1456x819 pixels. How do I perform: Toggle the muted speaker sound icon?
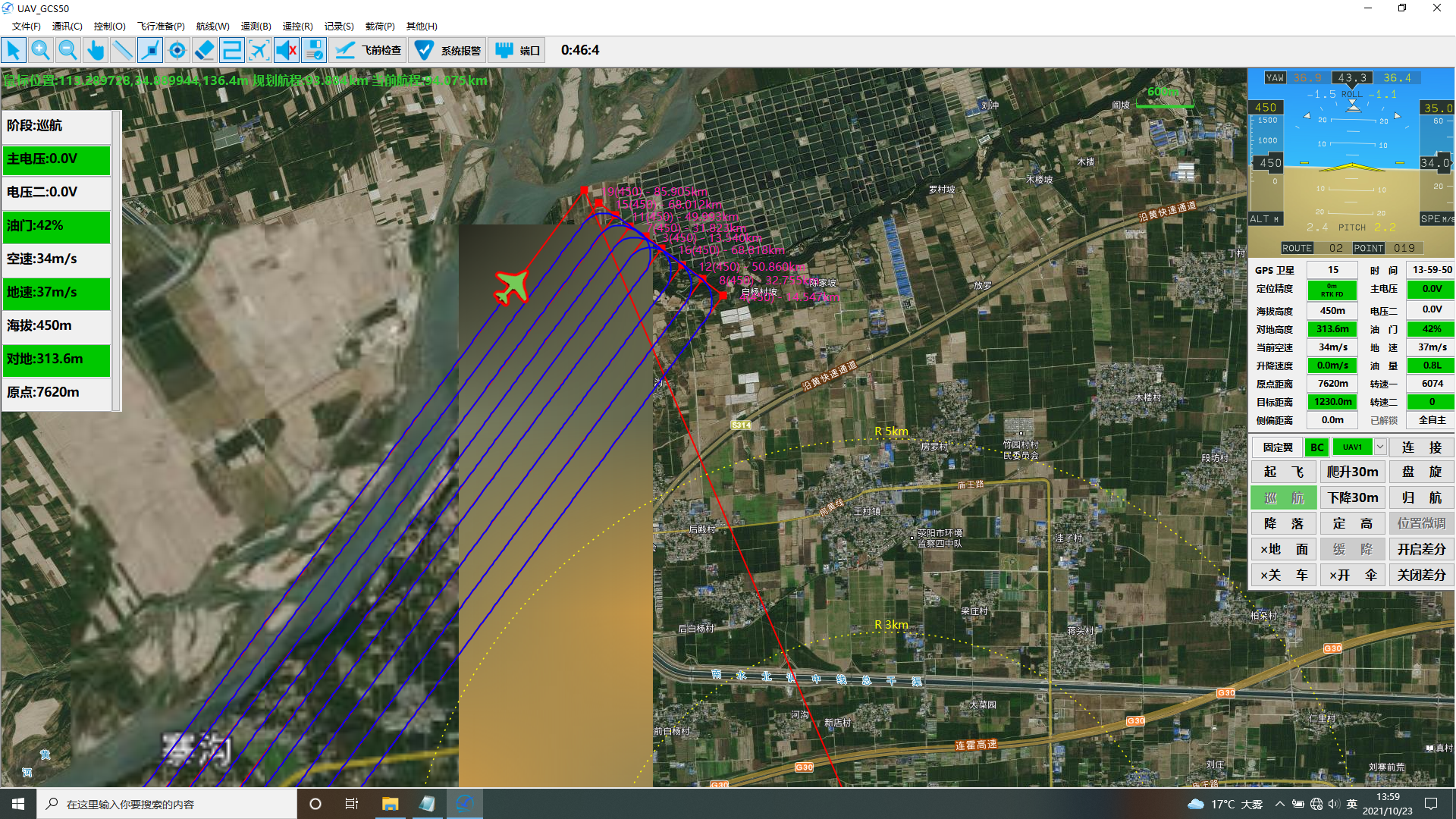click(286, 51)
